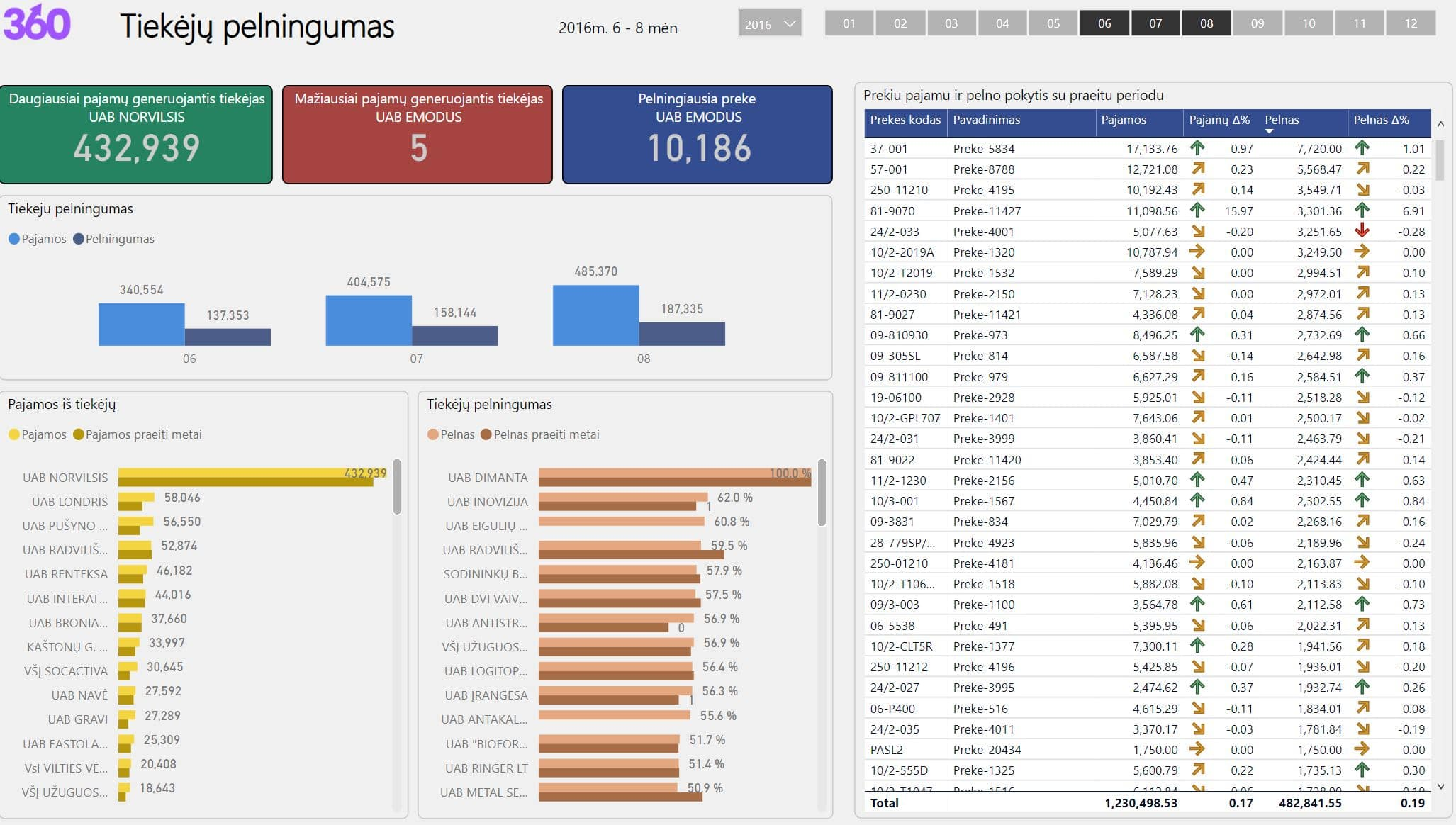Click green up arrow in Preke-5834 revenue row
1456x825 pixels.
pyautogui.click(x=1197, y=148)
